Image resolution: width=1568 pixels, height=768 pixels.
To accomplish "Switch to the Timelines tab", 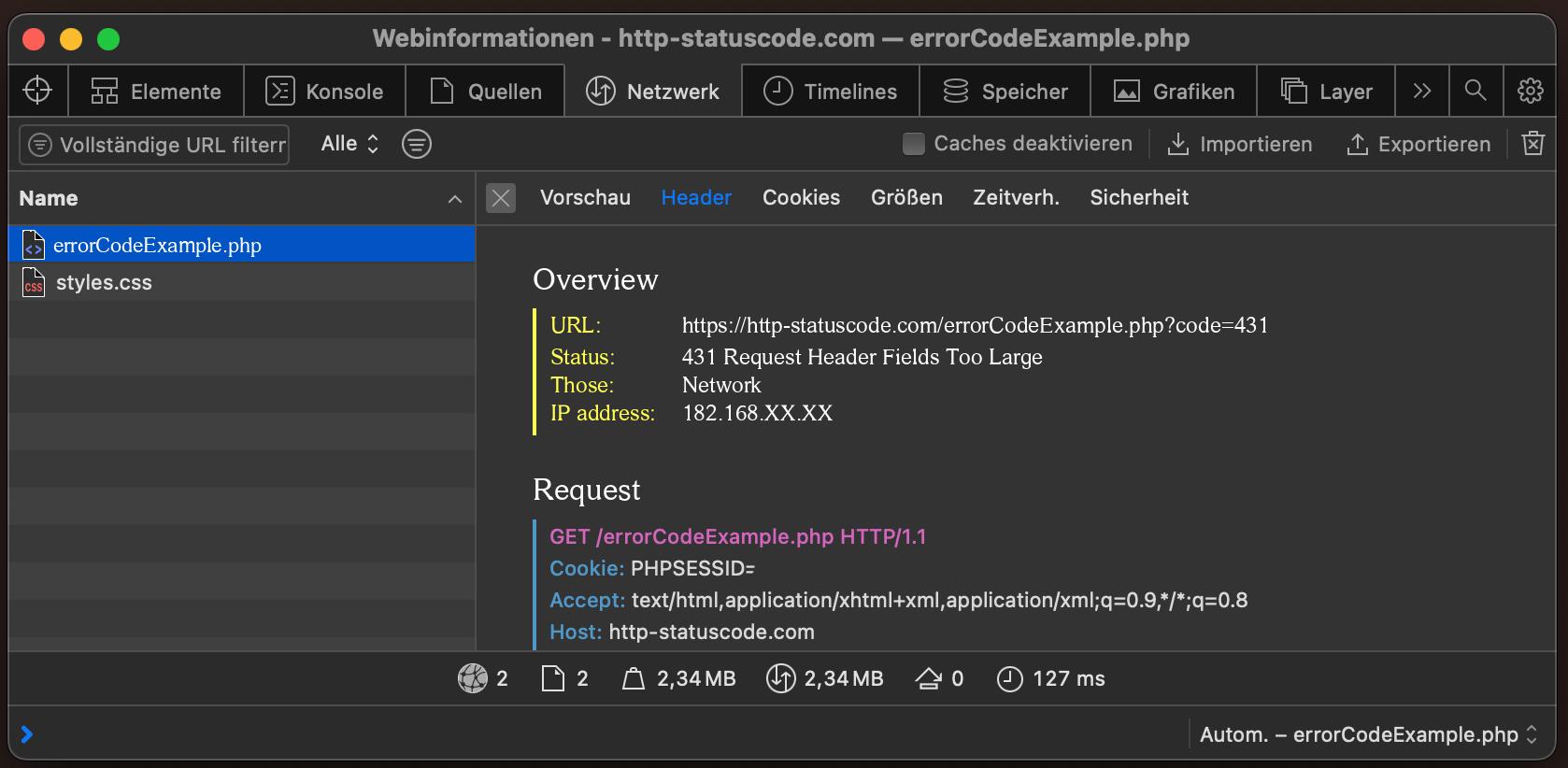I will [831, 91].
